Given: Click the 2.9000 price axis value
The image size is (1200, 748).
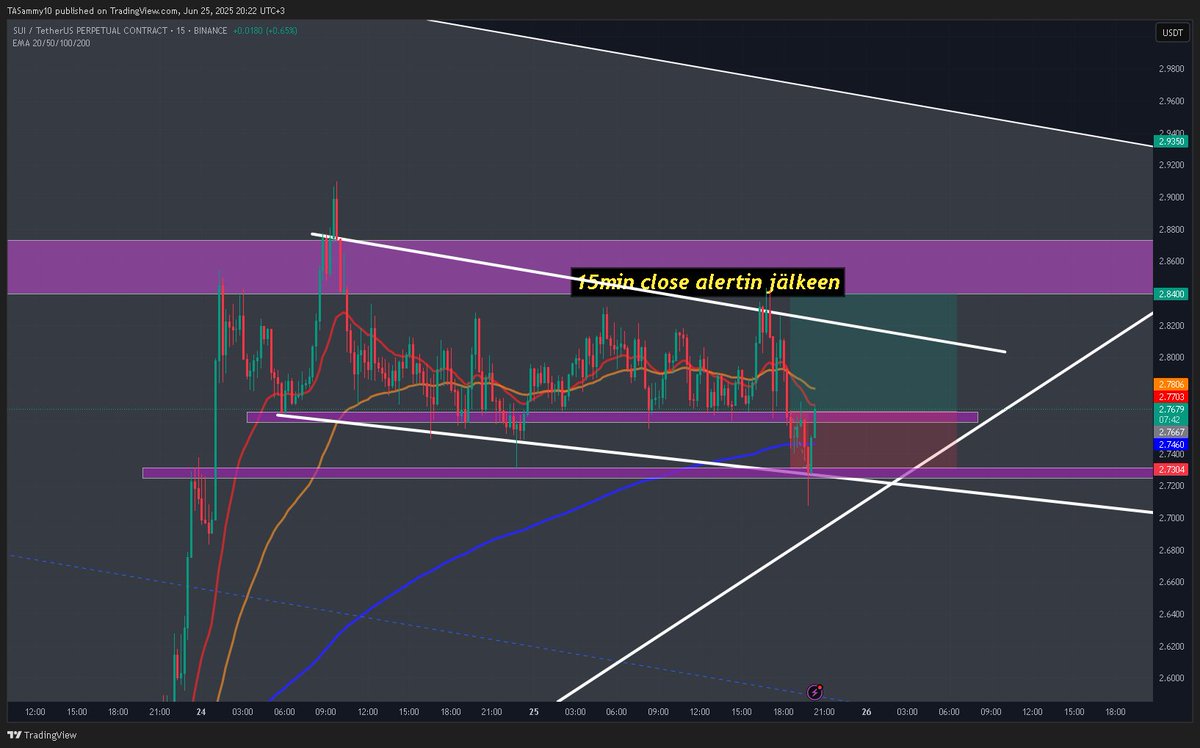Looking at the screenshot, I should pos(1172,197).
